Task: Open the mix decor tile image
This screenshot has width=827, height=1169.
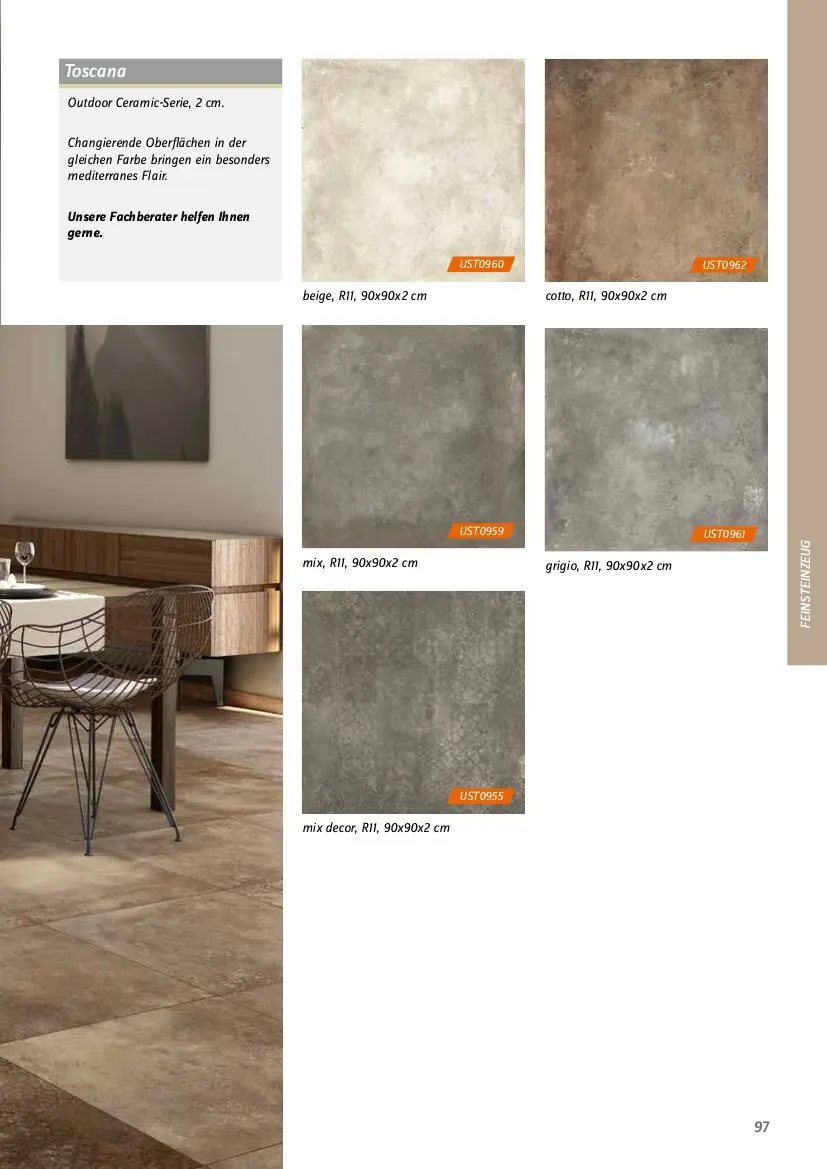Action: coord(413,702)
